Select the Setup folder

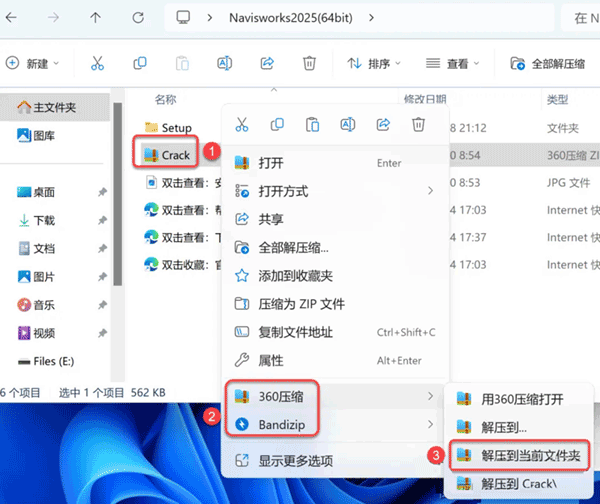click(x=168, y=127)
